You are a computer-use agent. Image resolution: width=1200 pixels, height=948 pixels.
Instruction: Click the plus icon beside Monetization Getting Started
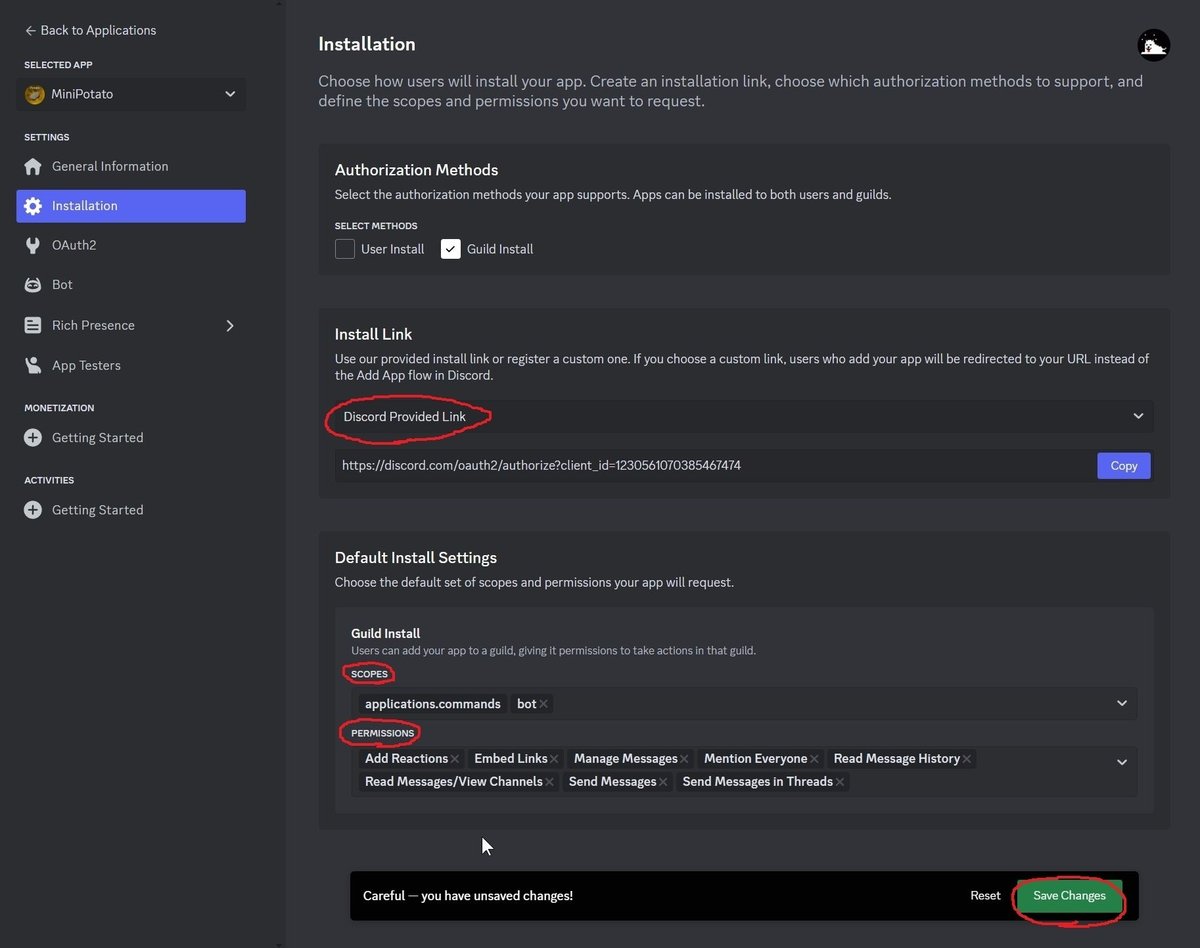pos(34,437)
